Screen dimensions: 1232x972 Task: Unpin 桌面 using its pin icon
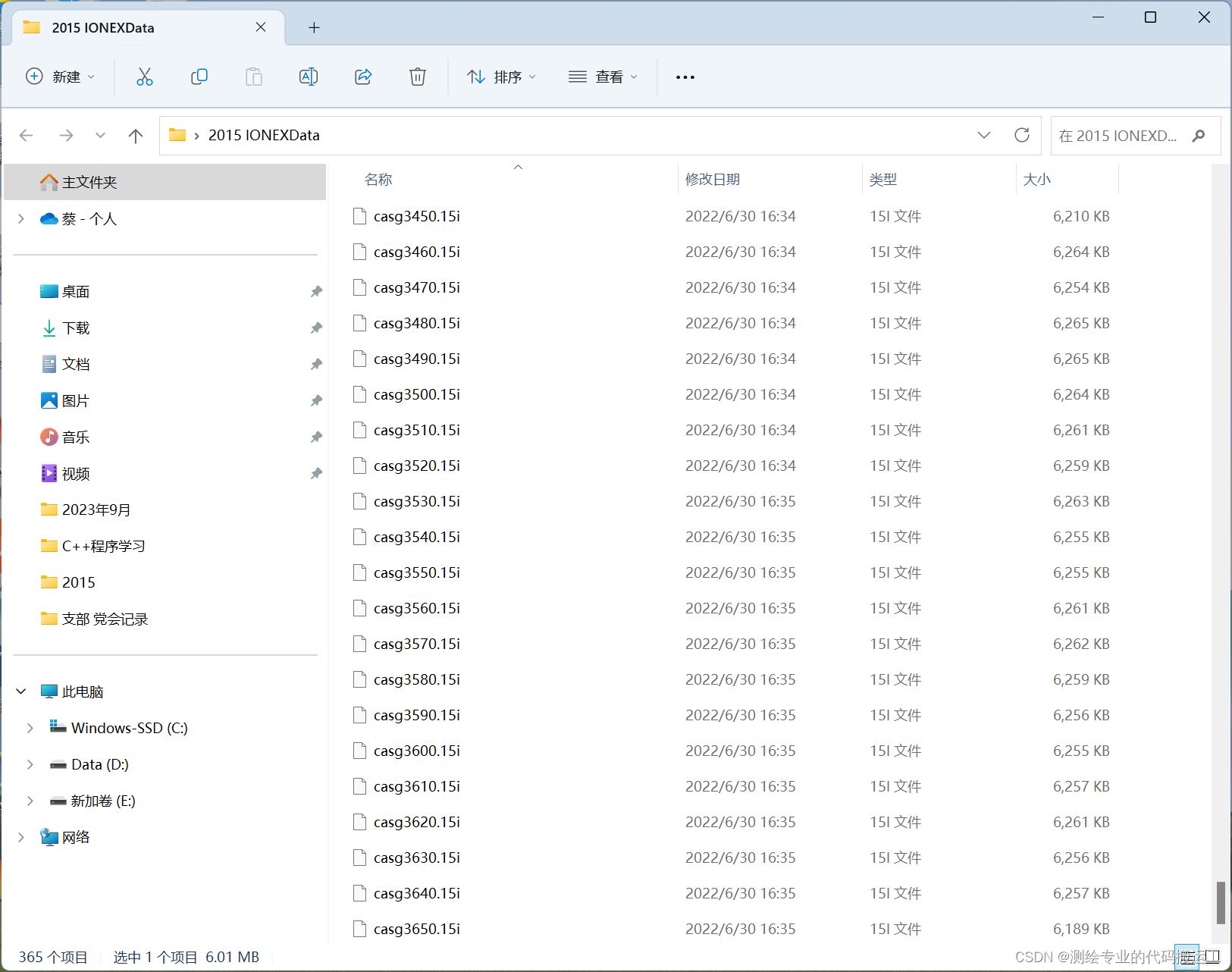tap(317, 291)
